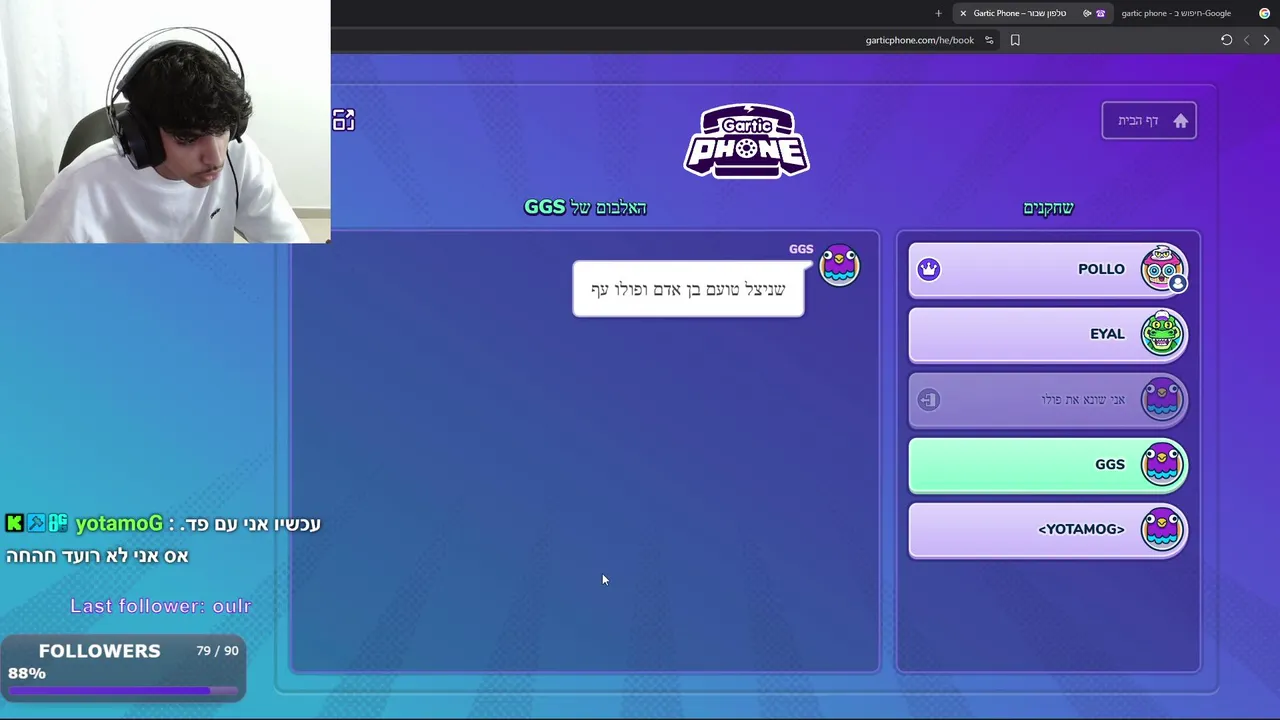This screenshot has width=1280, height=720.
Task: Switch to the gartic phone Google search tab
Action: [1195, 13]
